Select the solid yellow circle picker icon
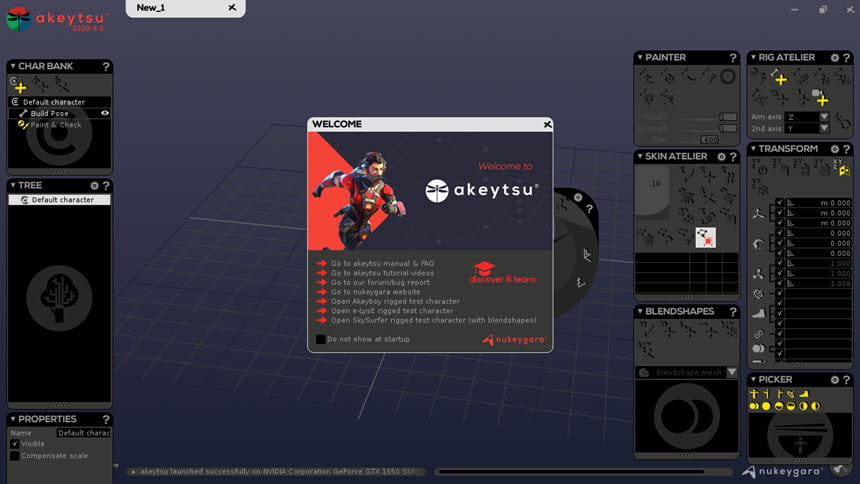Screen dimensions: 860x484 [766, 406]
